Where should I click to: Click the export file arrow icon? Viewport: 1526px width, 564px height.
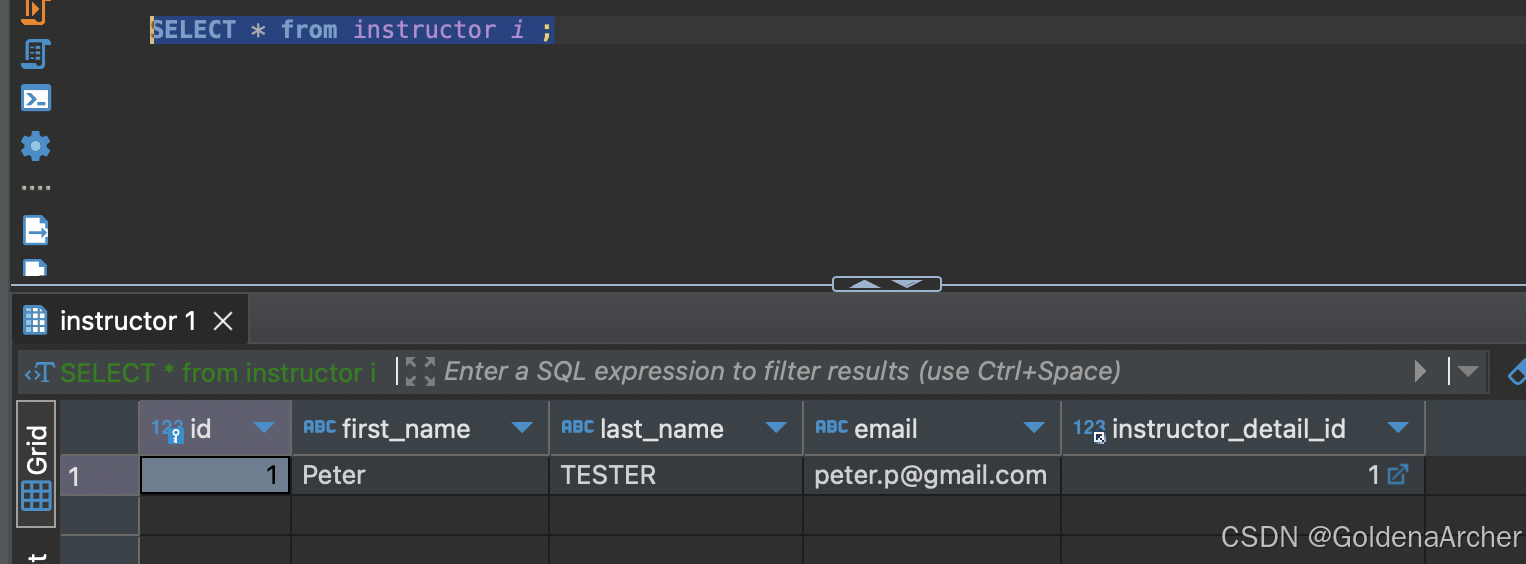click(36, 230)
